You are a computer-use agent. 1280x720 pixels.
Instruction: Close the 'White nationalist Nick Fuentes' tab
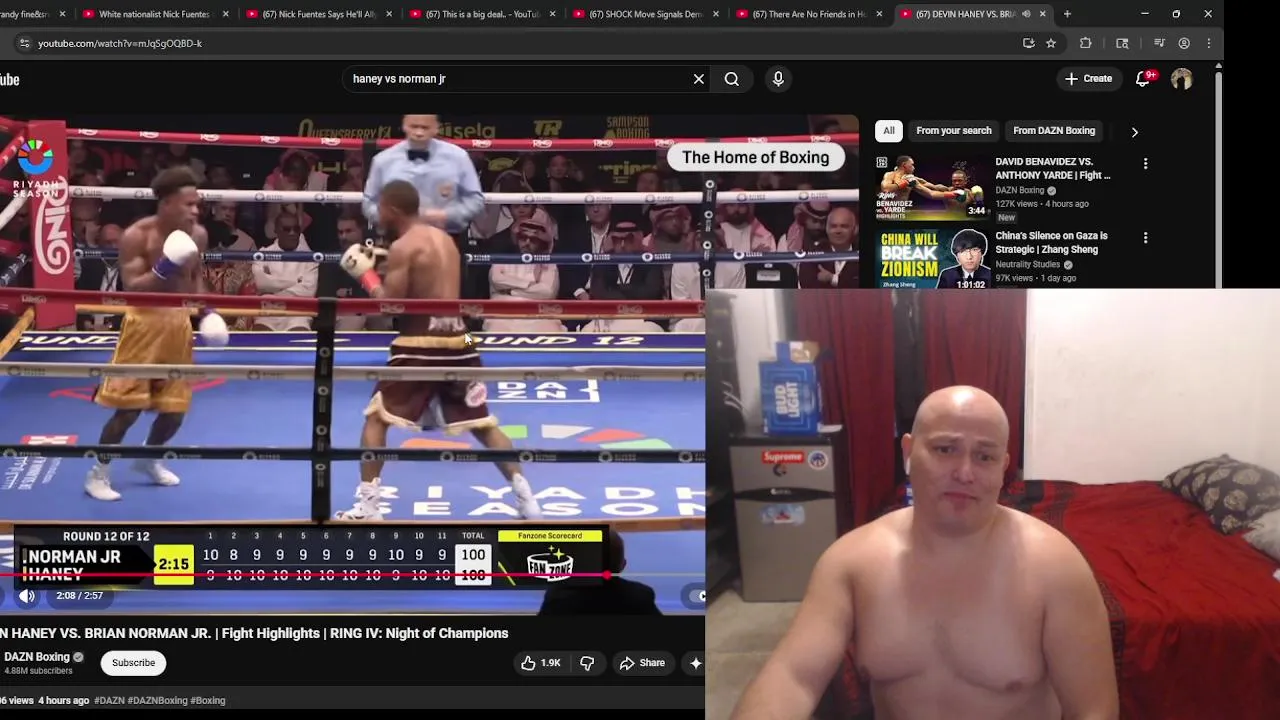[225, 14]
